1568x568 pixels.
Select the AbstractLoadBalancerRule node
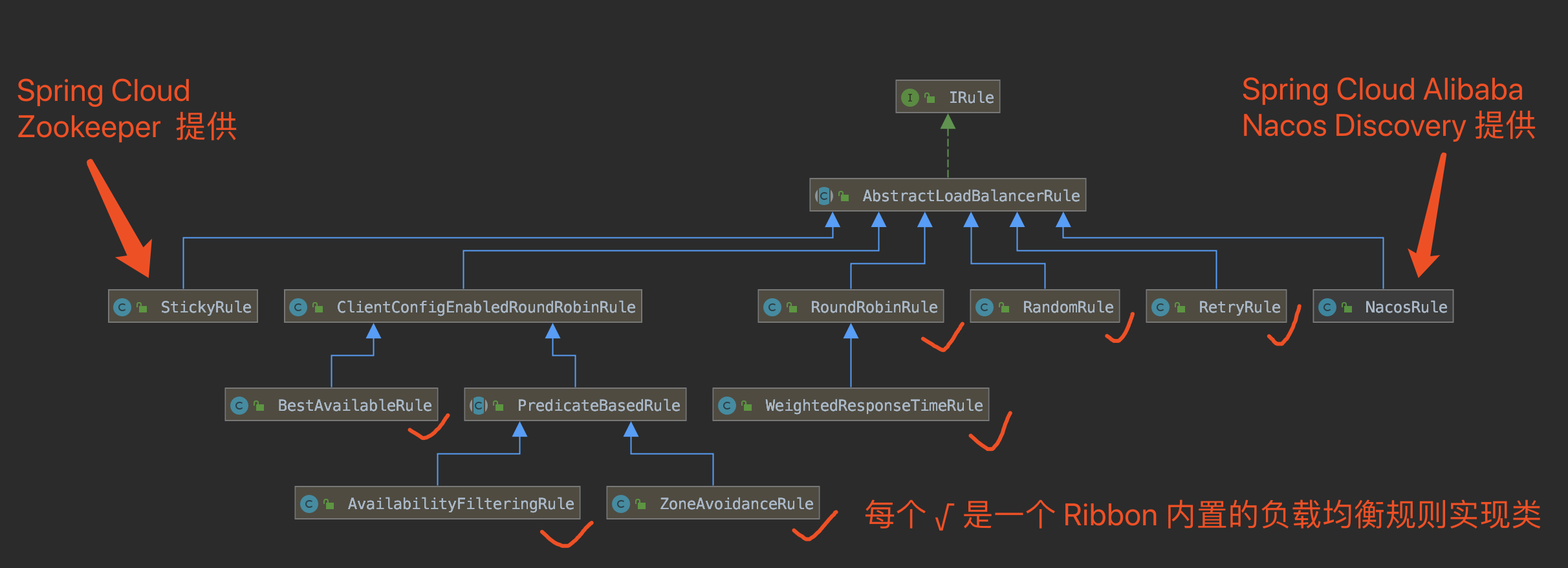coord(948,195)
